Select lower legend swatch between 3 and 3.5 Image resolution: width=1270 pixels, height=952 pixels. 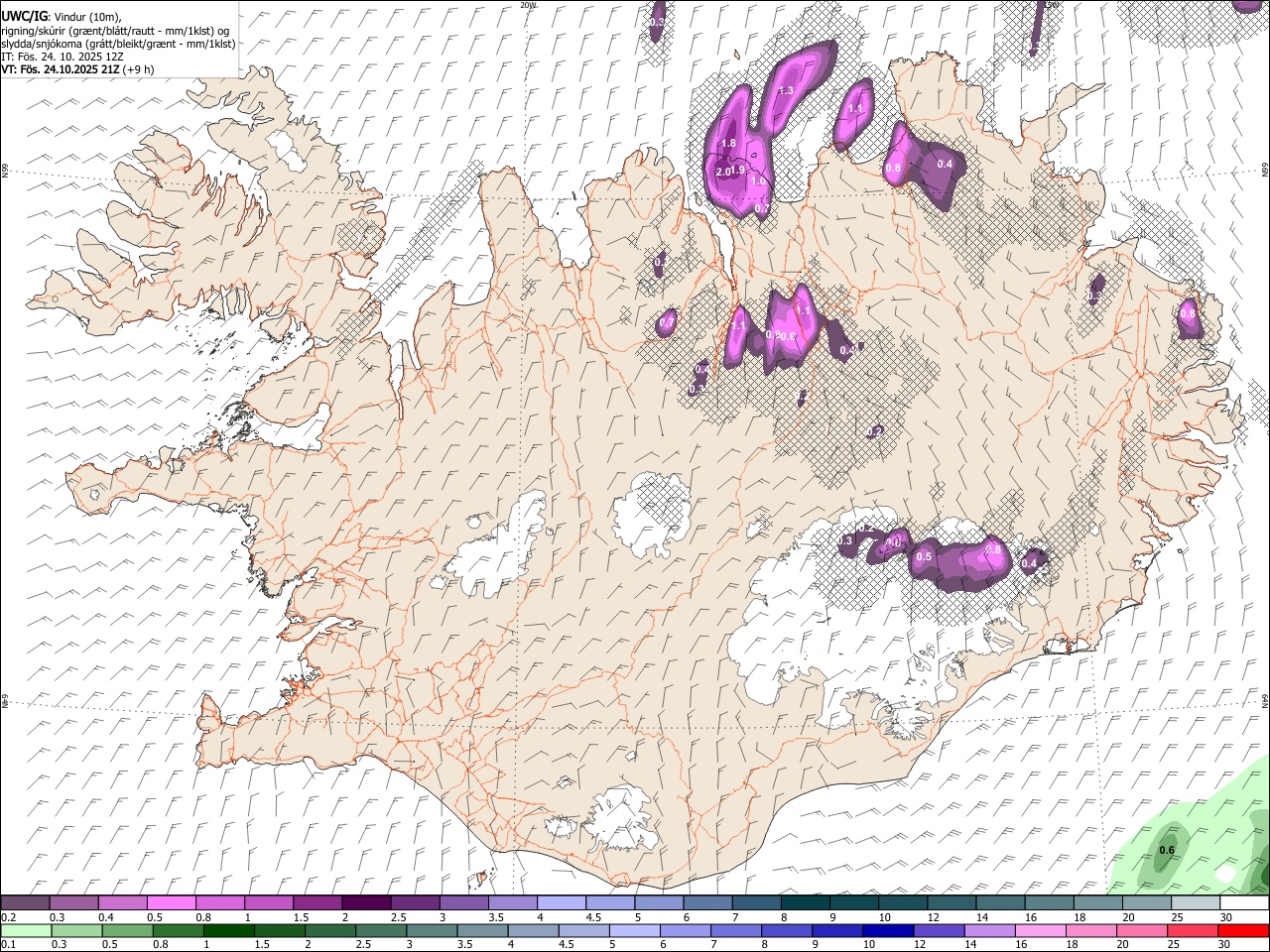[432, 930]
